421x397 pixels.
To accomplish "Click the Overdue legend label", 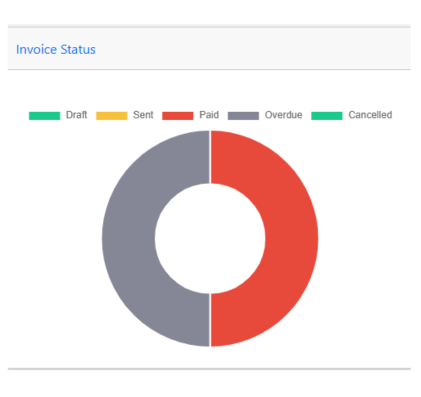I will pyautogui.click(x=283, y=115).
